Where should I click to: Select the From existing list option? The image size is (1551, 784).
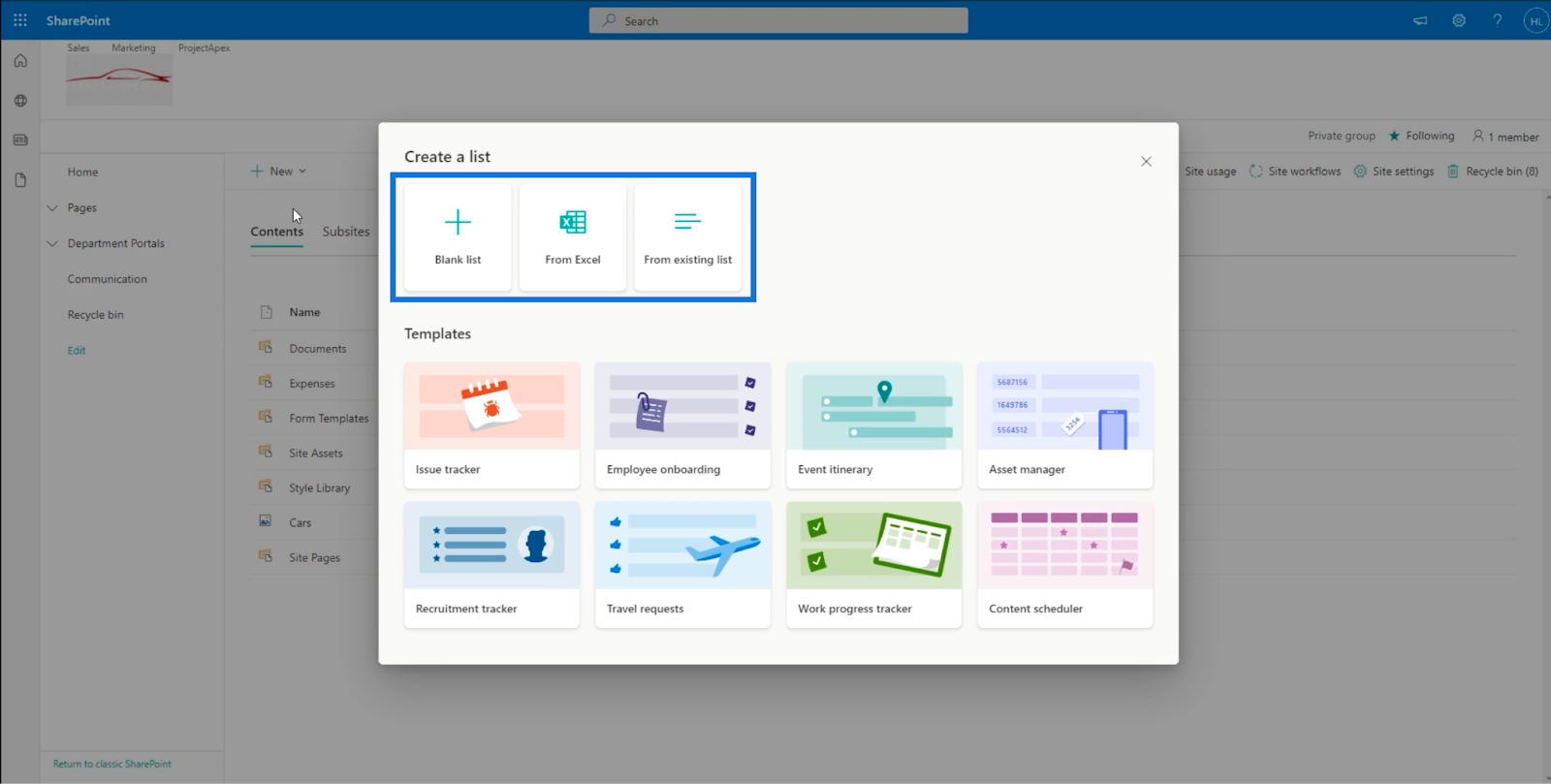(x=687, y=236)
